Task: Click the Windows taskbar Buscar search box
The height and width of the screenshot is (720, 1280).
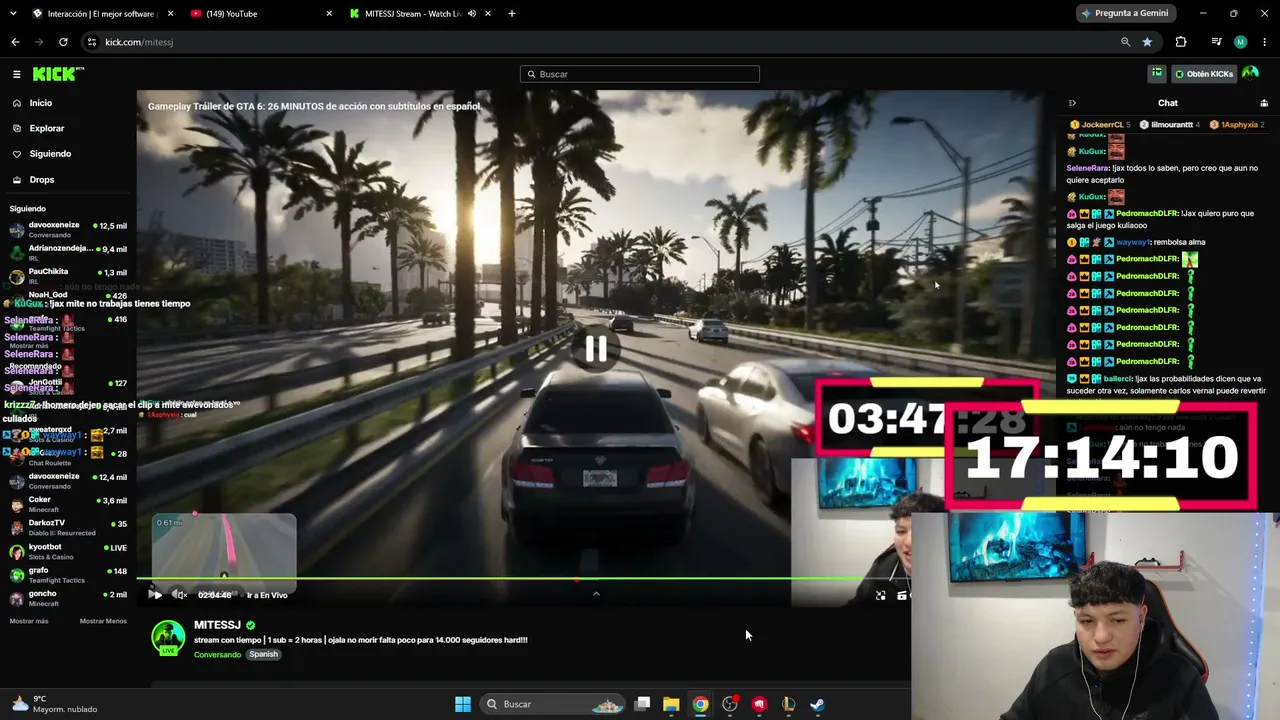Action: 554,704
